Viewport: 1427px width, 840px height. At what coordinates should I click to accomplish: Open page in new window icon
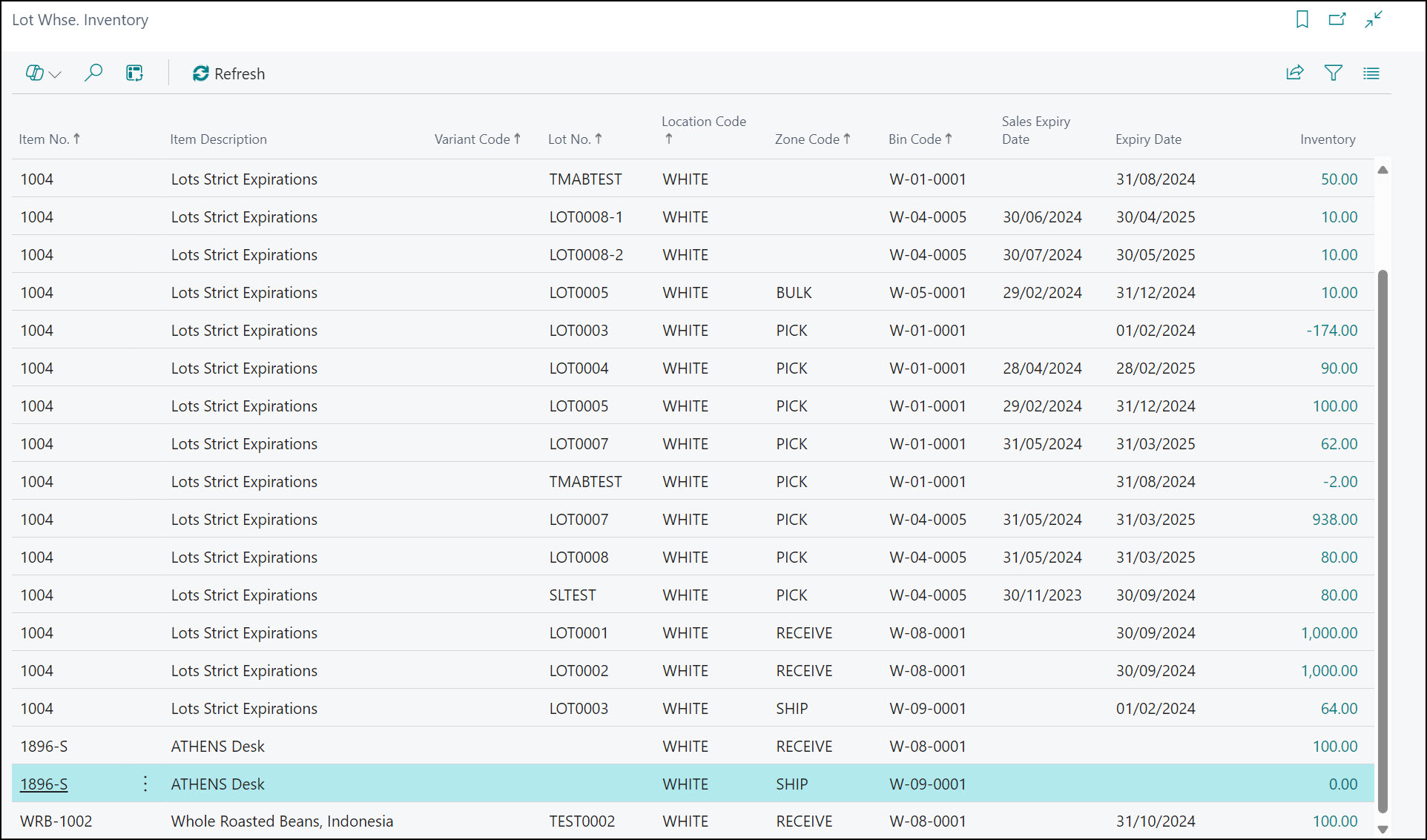1337,20
